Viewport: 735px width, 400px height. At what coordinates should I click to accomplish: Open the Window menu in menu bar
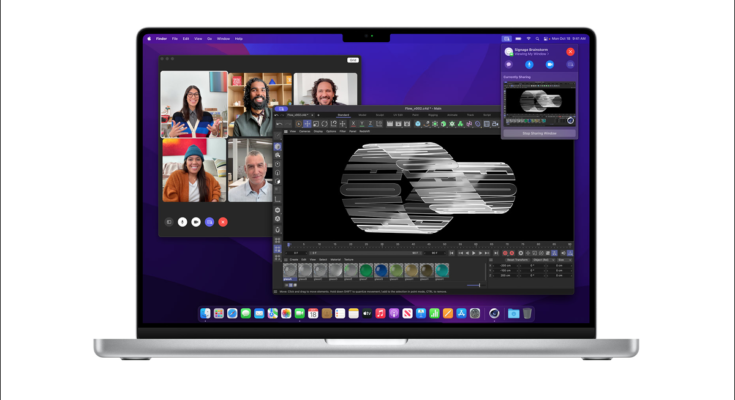point(223,39)
